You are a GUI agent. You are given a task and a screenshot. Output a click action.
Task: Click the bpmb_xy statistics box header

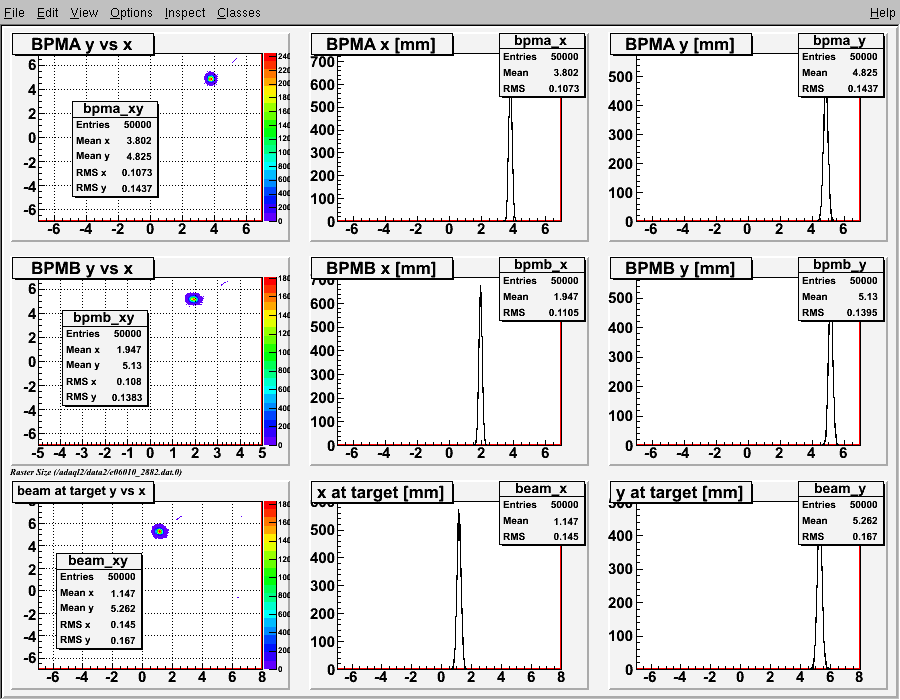[x=104, y=318]
